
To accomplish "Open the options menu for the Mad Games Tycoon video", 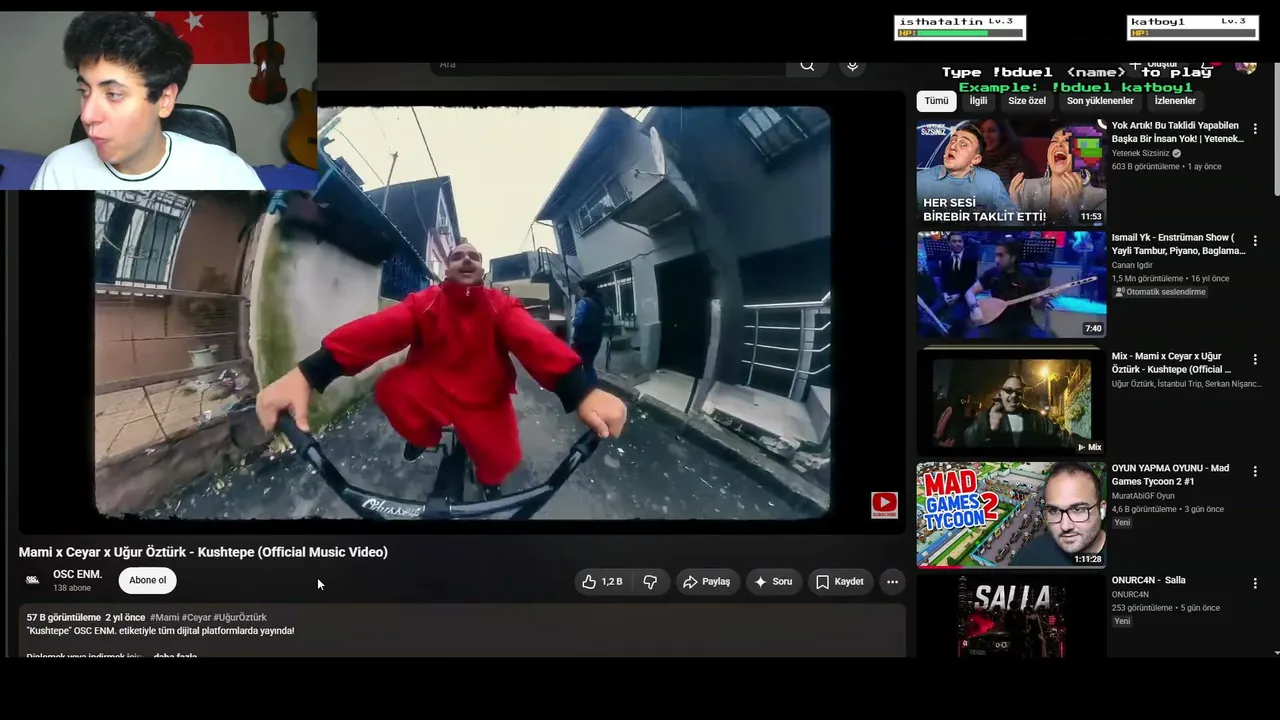I will (x=1255, y=471).
